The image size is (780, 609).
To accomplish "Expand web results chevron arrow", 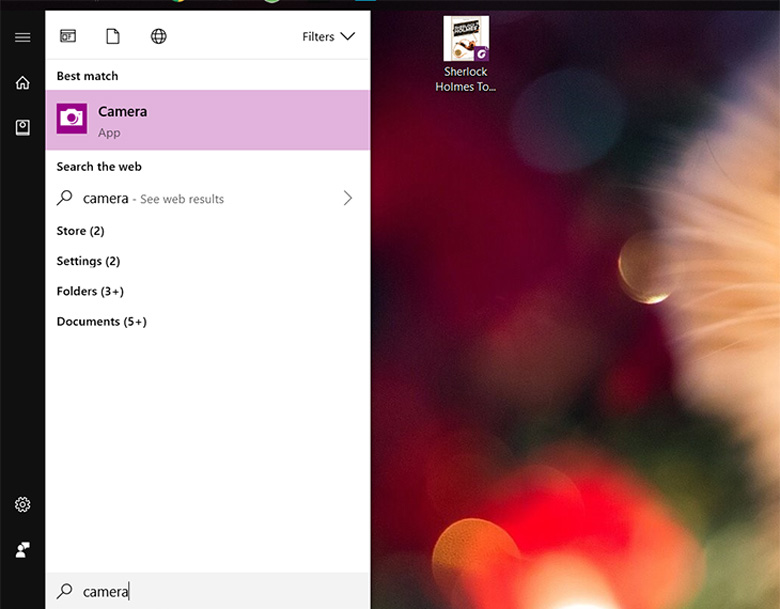I will pyautogui.click(x=347, y=199).
